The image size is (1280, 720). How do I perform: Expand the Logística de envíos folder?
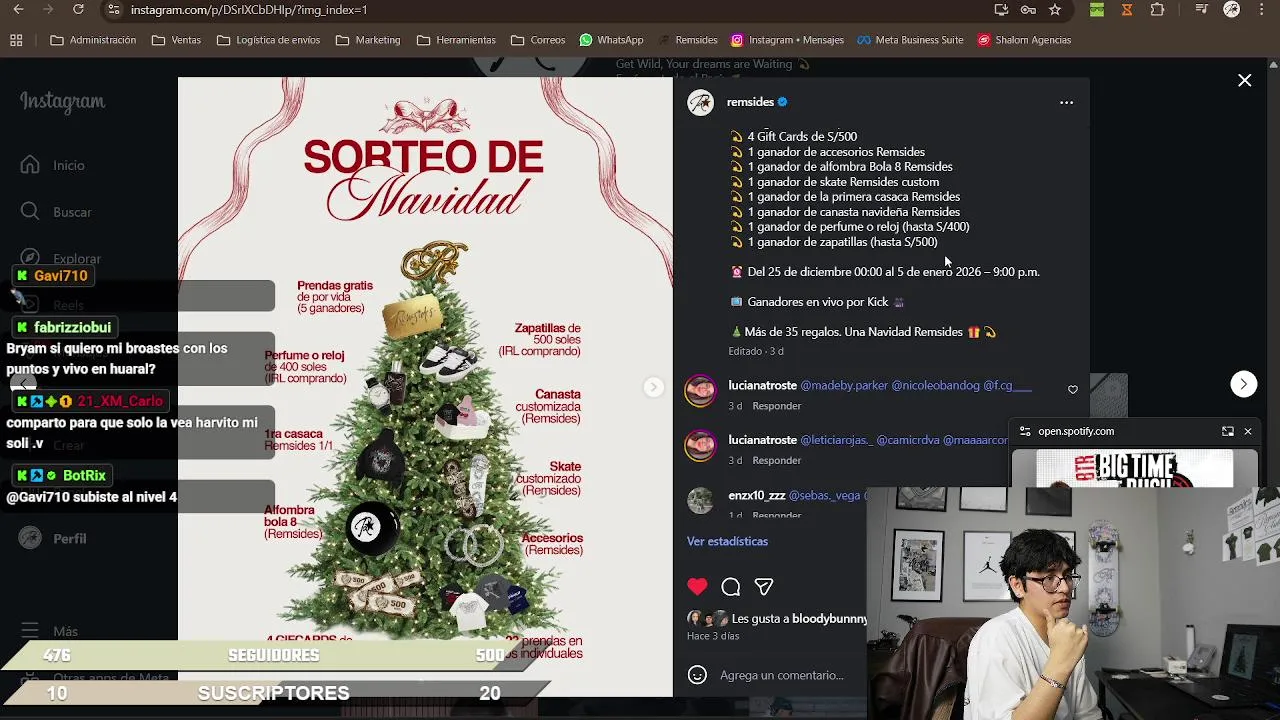tap(268, 40)
